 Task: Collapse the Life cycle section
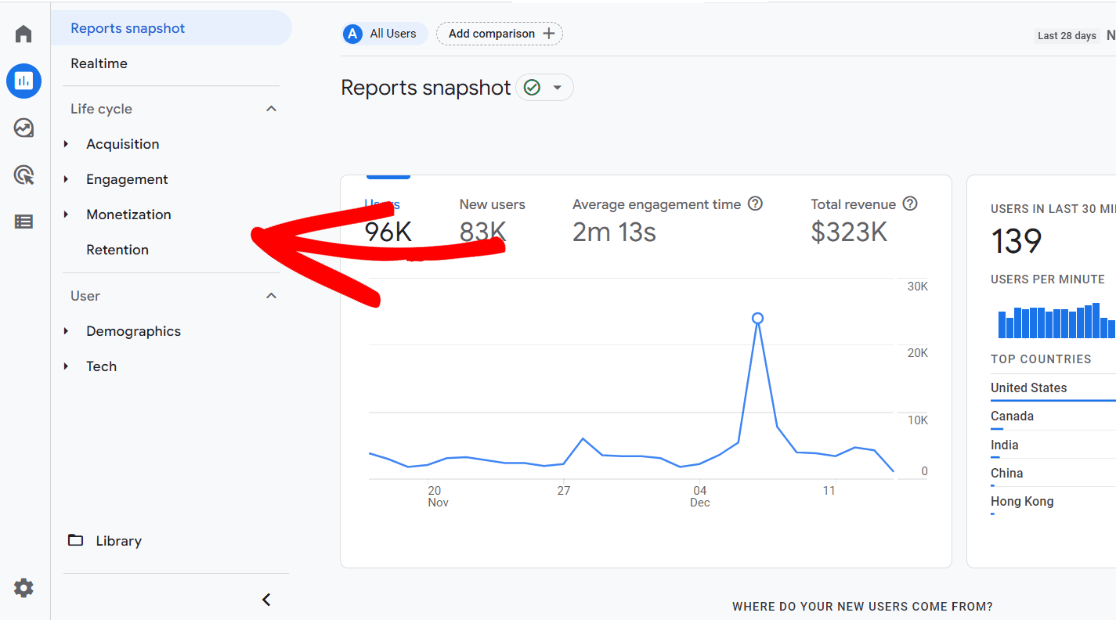coord(271,109)
